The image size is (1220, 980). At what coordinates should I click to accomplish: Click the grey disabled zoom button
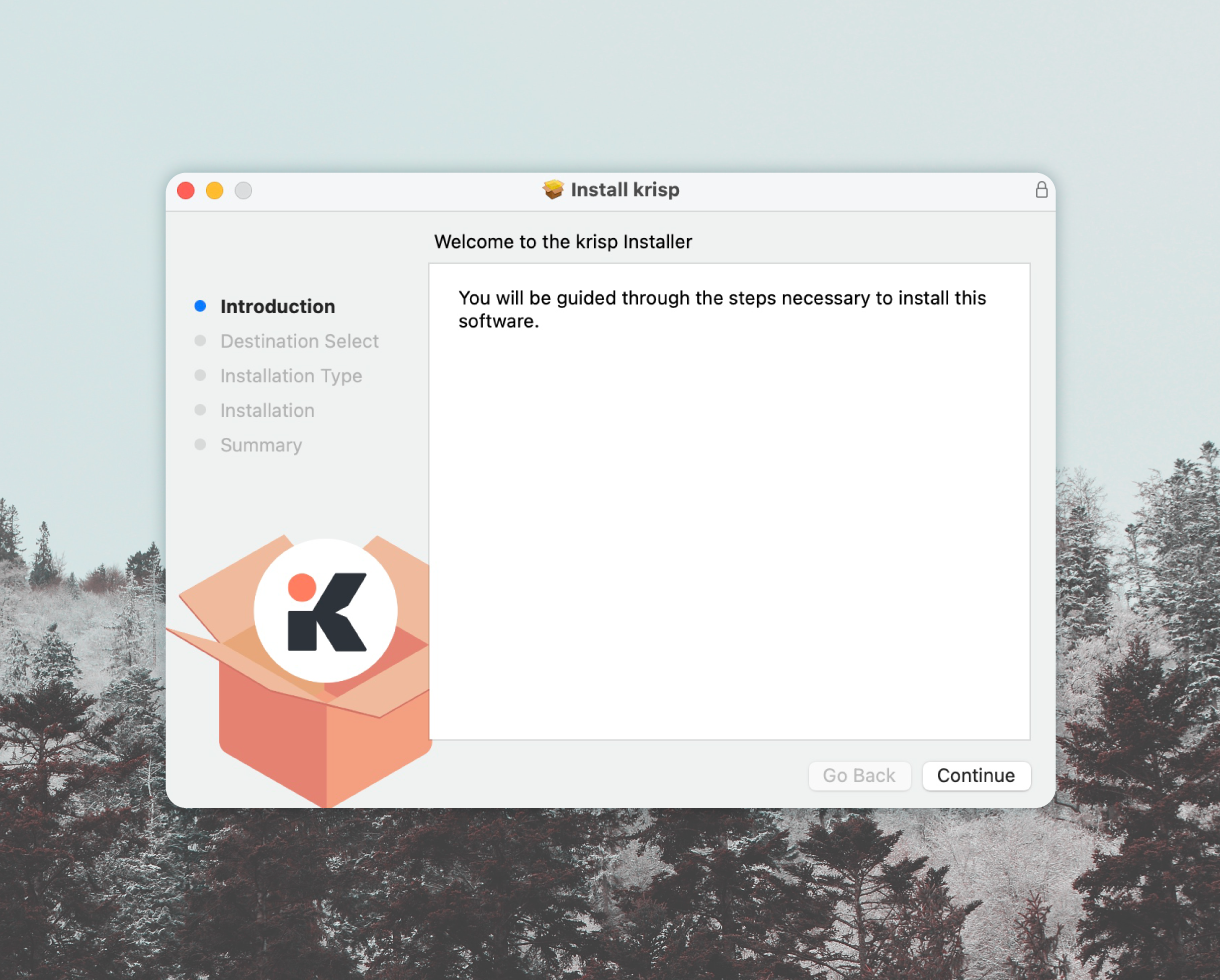pyautogui.click(x=243, y=190)
